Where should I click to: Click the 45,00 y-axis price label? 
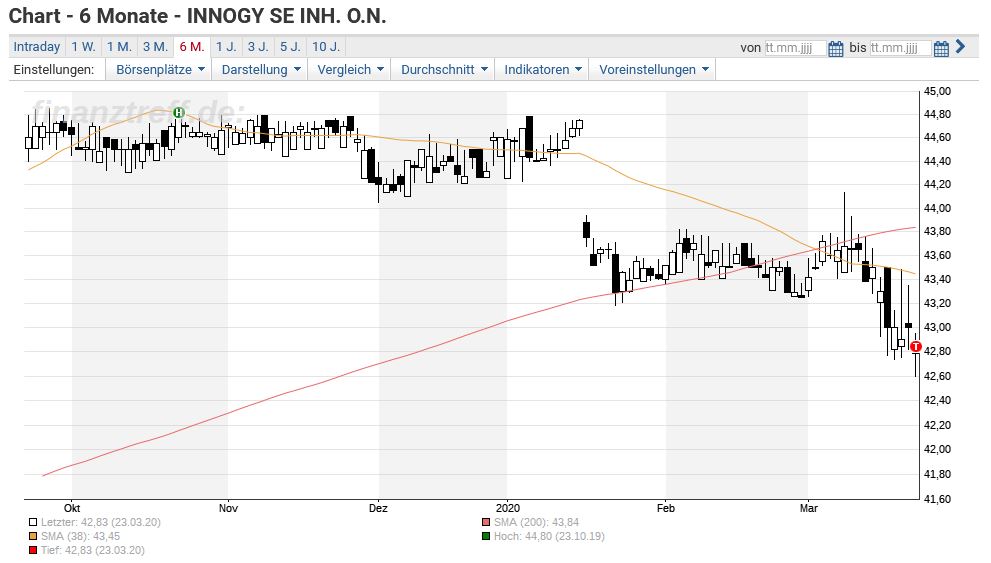click(937, 91)
